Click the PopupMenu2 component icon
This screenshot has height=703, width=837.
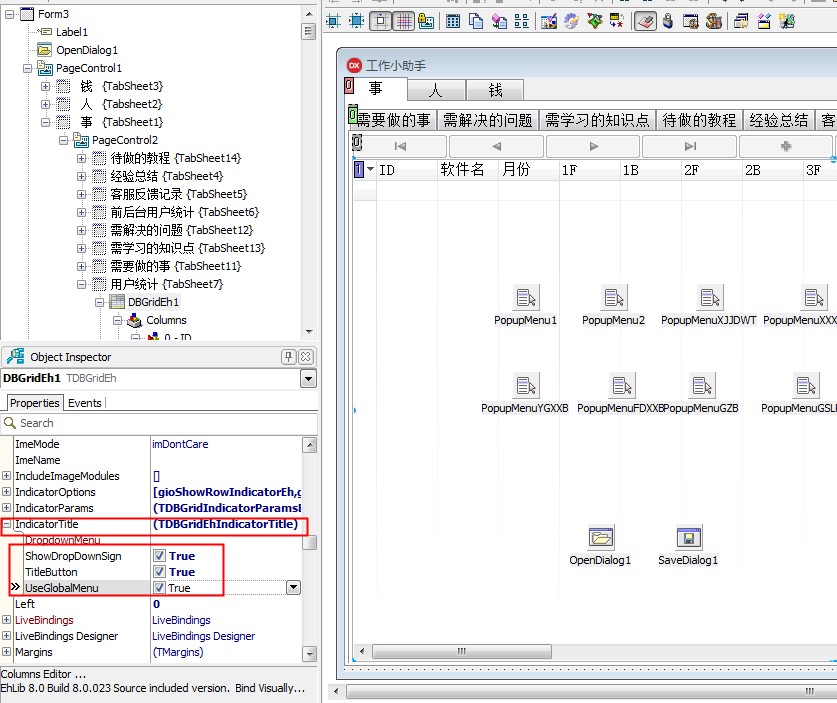click(x=613, y=298)
